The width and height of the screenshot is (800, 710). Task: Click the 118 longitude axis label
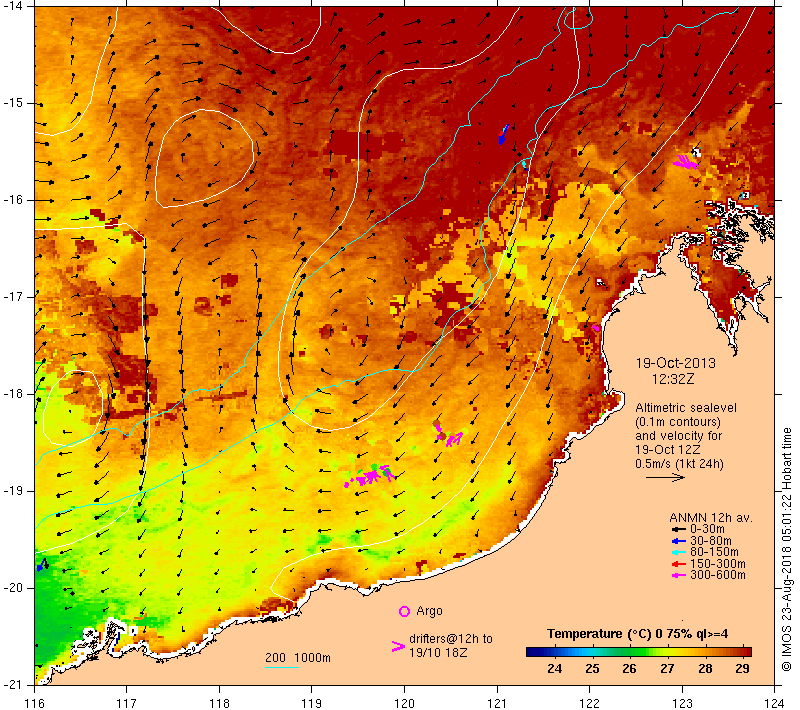[x=219, y=703]
